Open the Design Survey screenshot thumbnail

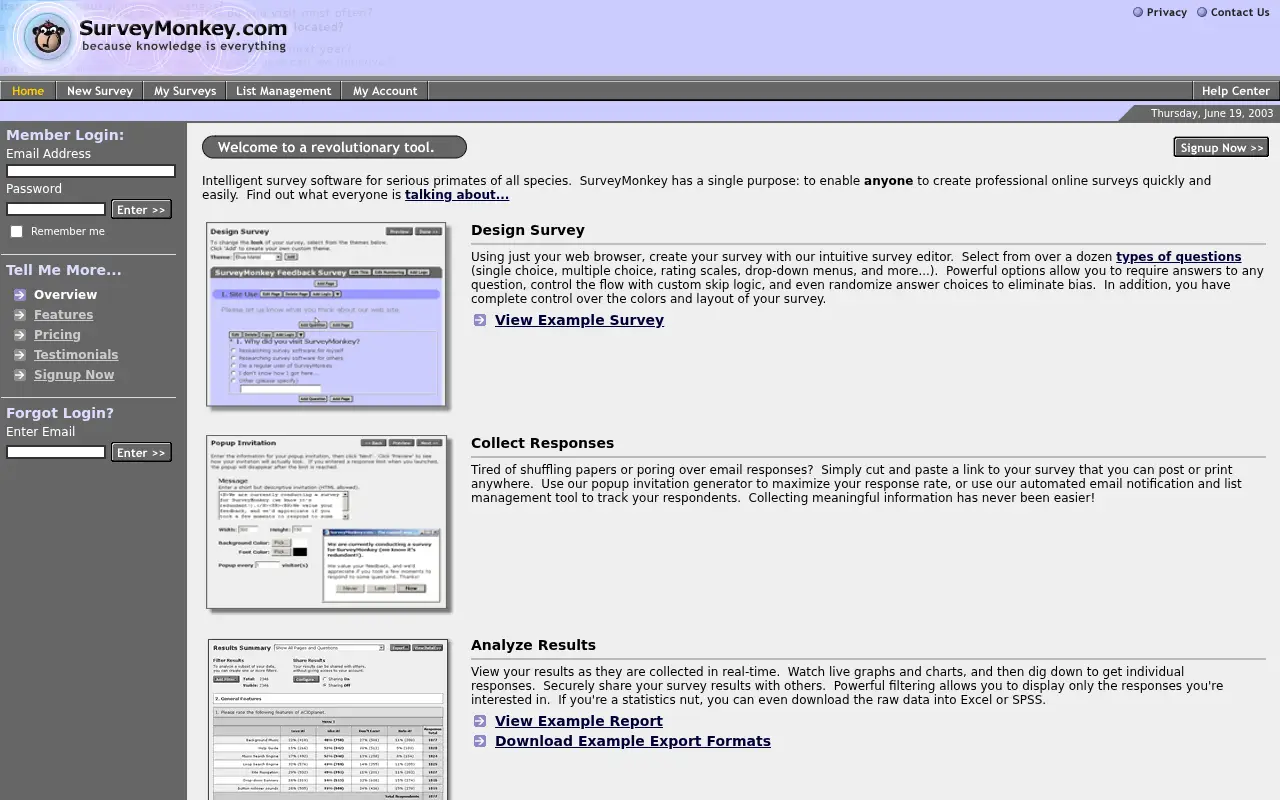tap(326, 314)
